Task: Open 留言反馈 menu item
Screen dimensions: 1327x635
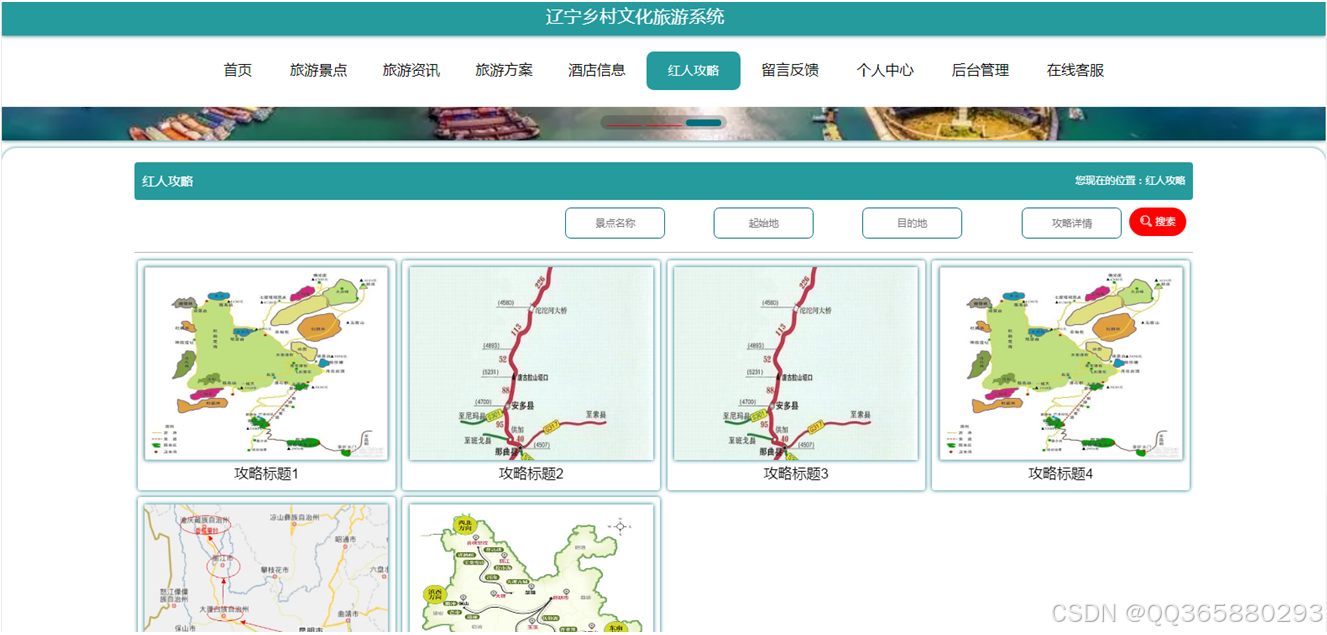Action: click(790, 70)
